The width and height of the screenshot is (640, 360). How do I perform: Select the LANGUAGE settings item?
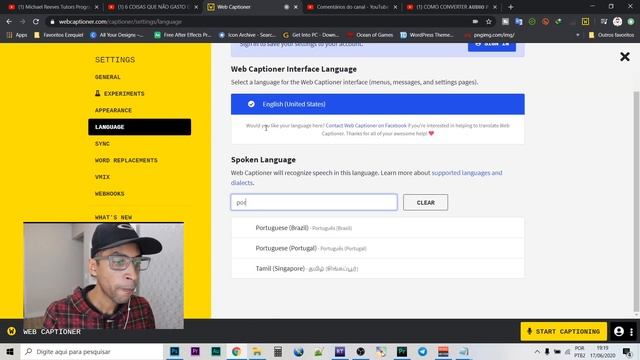[x=139, y=127]
